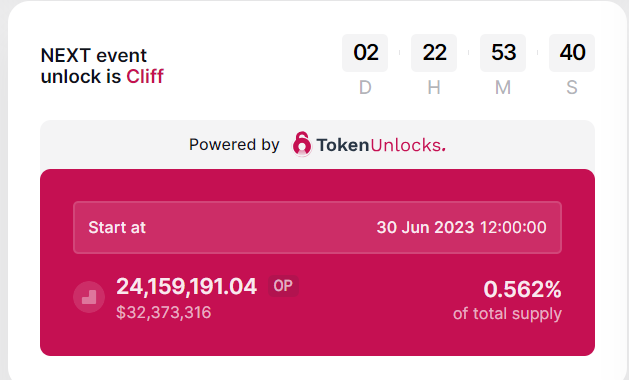Select the days countdown box showing 02
The image size is (629, 380).
click(x=365, y=53)
